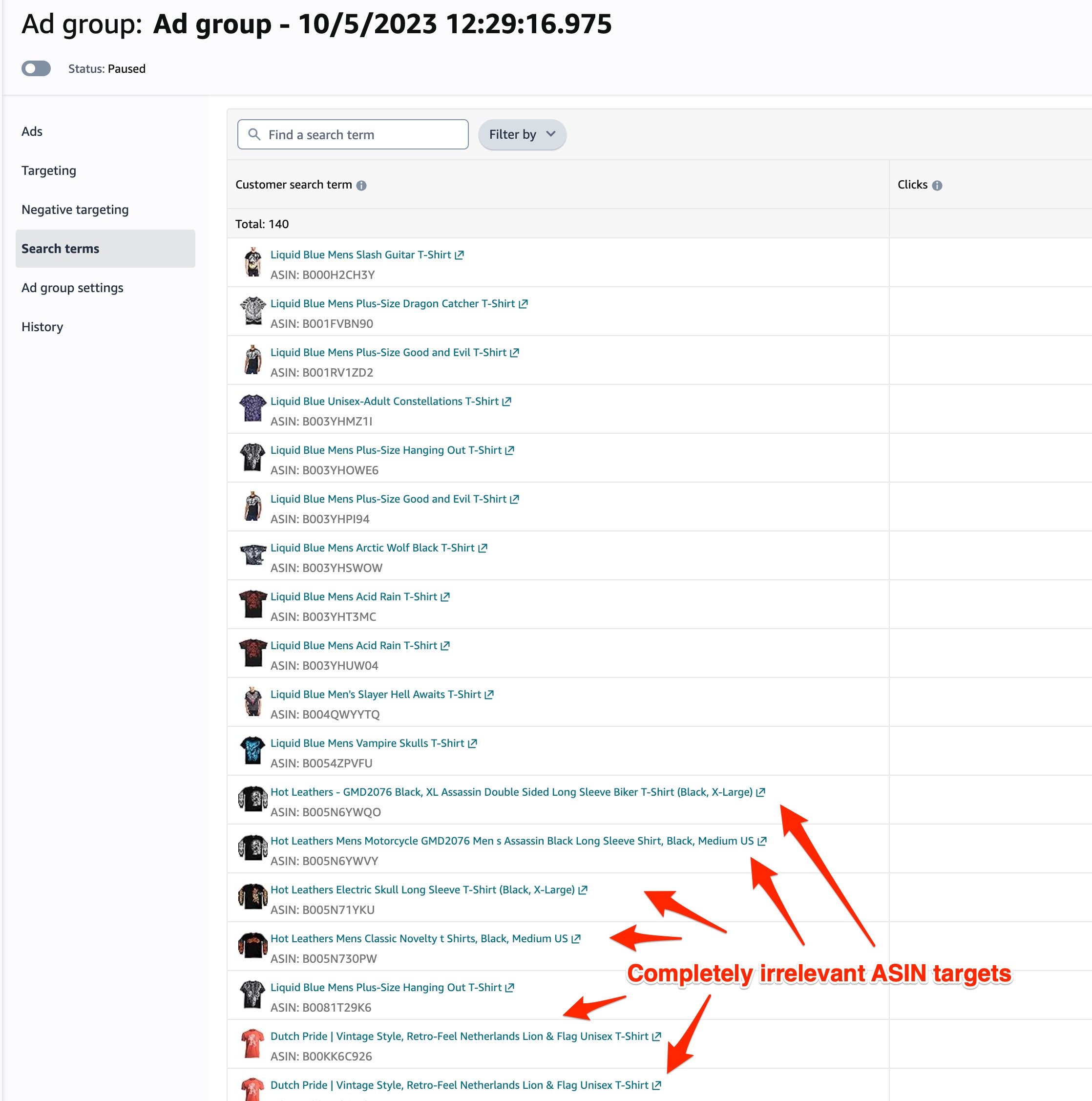Open Ad group settings
Screen dimensions: 1092x1101
tap(72, 287)
